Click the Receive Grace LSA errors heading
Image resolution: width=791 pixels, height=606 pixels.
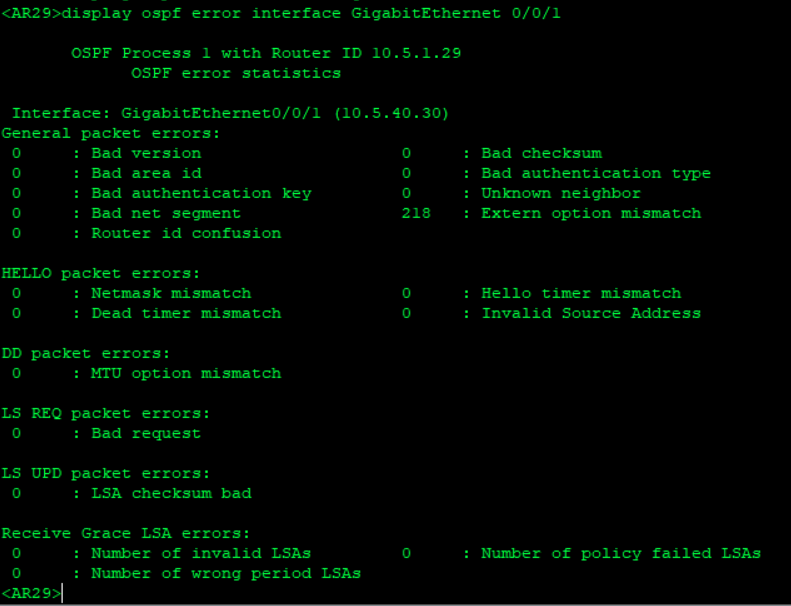tap(126, 533)
